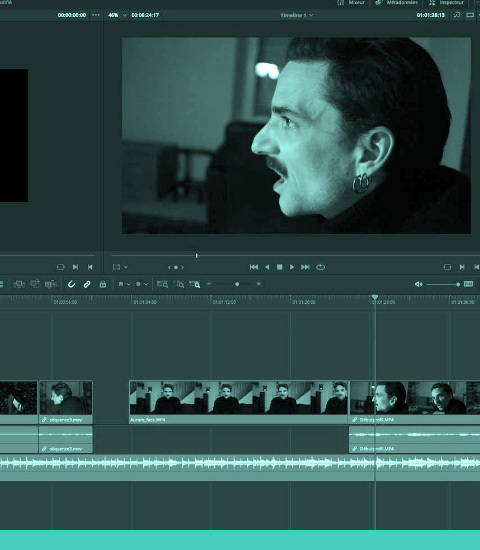Viewport: 480px width, 550px height.
Task: Select the séquence3.mov audio clip
Action: coord(66,439)
